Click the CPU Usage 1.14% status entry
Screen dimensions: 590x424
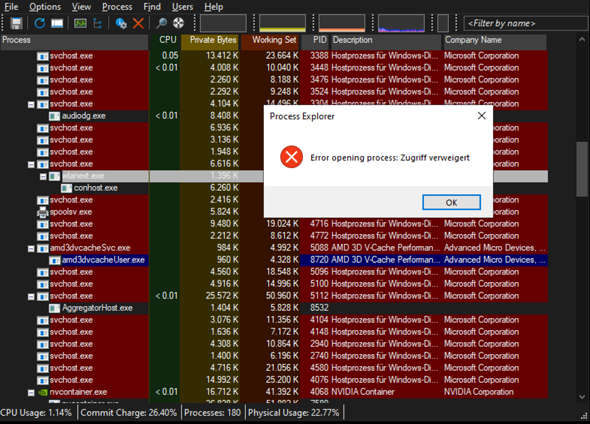click(x=36, y=413)
